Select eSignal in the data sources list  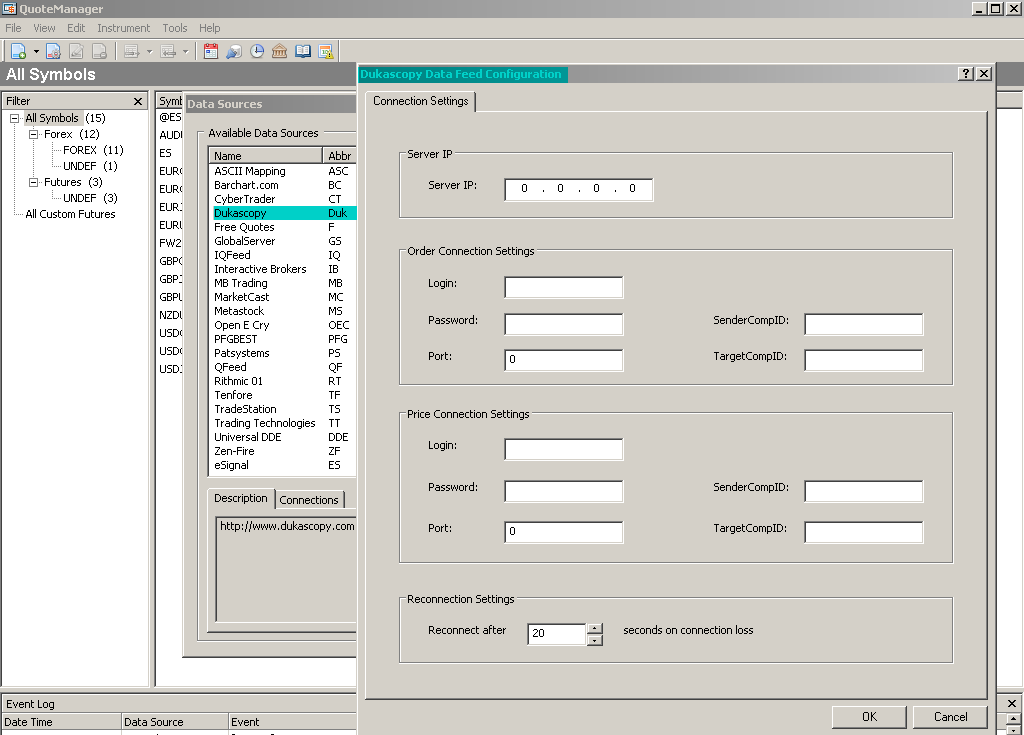pyautogui.click(x=284, y=465)
